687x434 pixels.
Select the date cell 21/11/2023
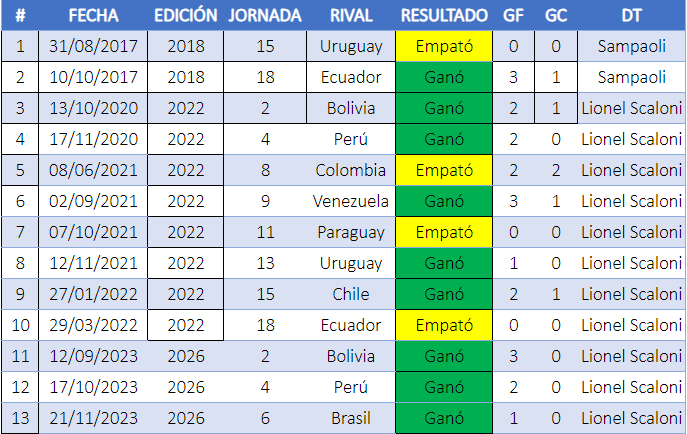pos(93,418)
